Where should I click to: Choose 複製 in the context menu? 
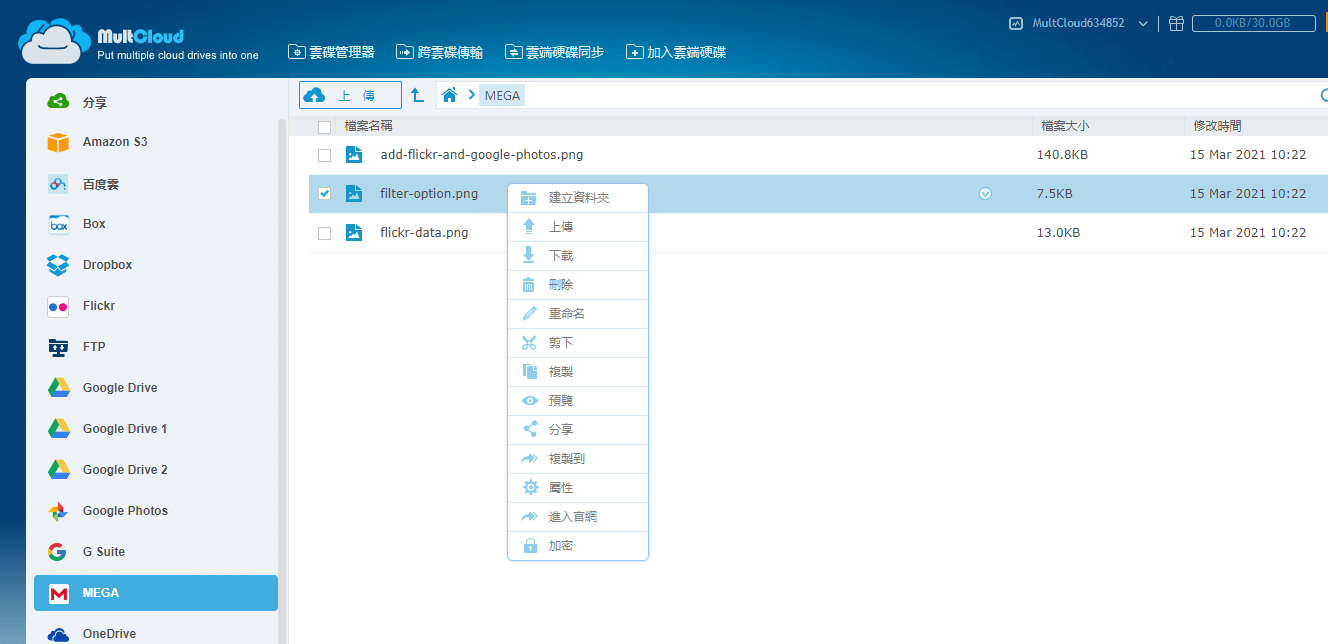point(578,372)
